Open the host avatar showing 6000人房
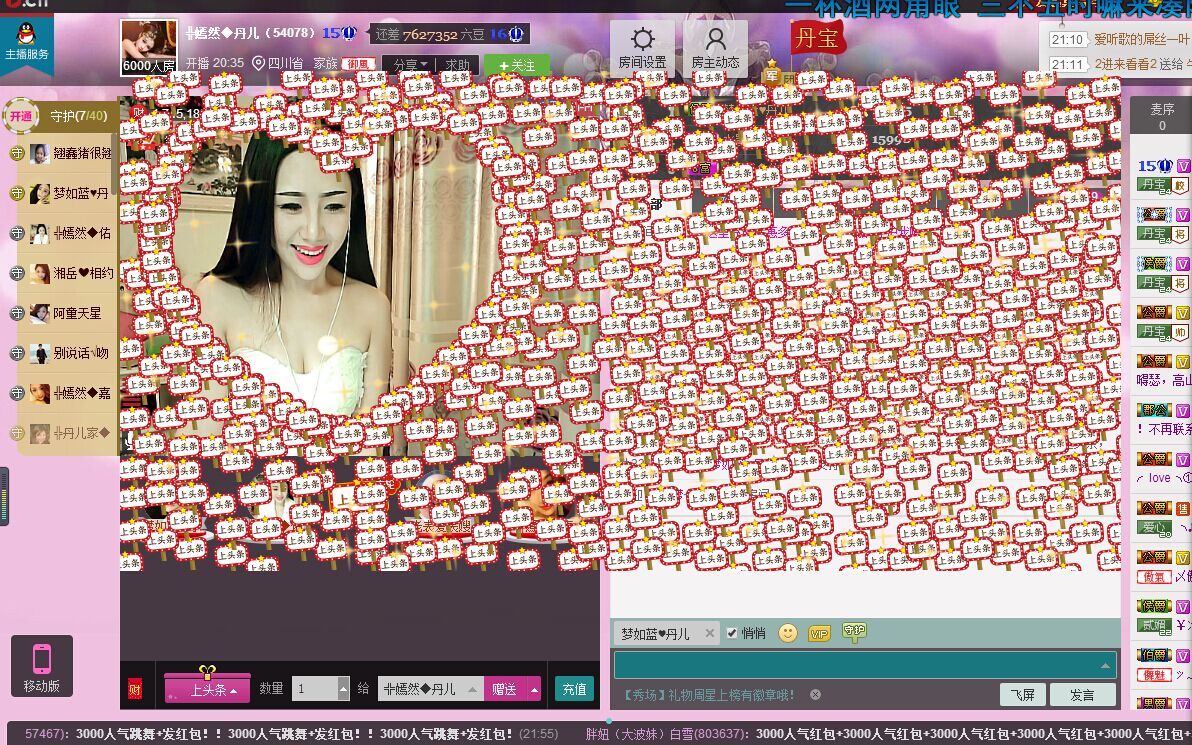The height and width of the screenshot is (745, 1192). click(149, 47)
